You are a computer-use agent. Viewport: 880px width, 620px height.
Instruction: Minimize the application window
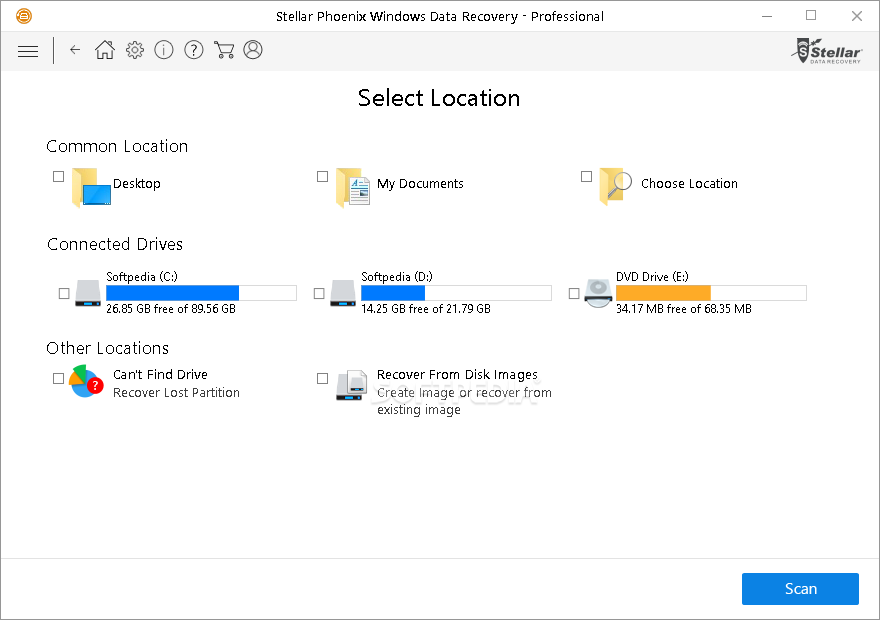click(x=767, y=16)
